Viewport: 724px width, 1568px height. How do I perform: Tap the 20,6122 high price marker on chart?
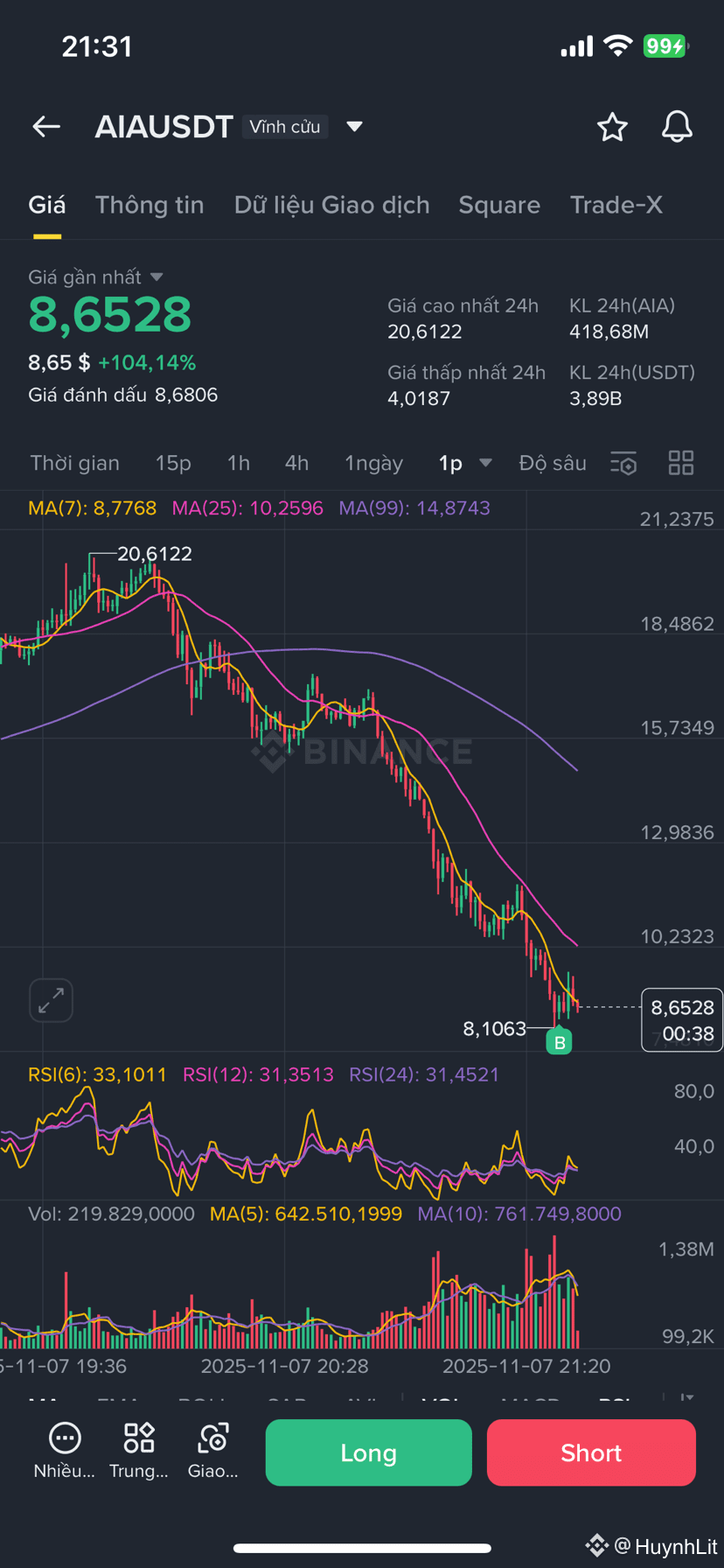pyautogui.click(x=155, y=554)
